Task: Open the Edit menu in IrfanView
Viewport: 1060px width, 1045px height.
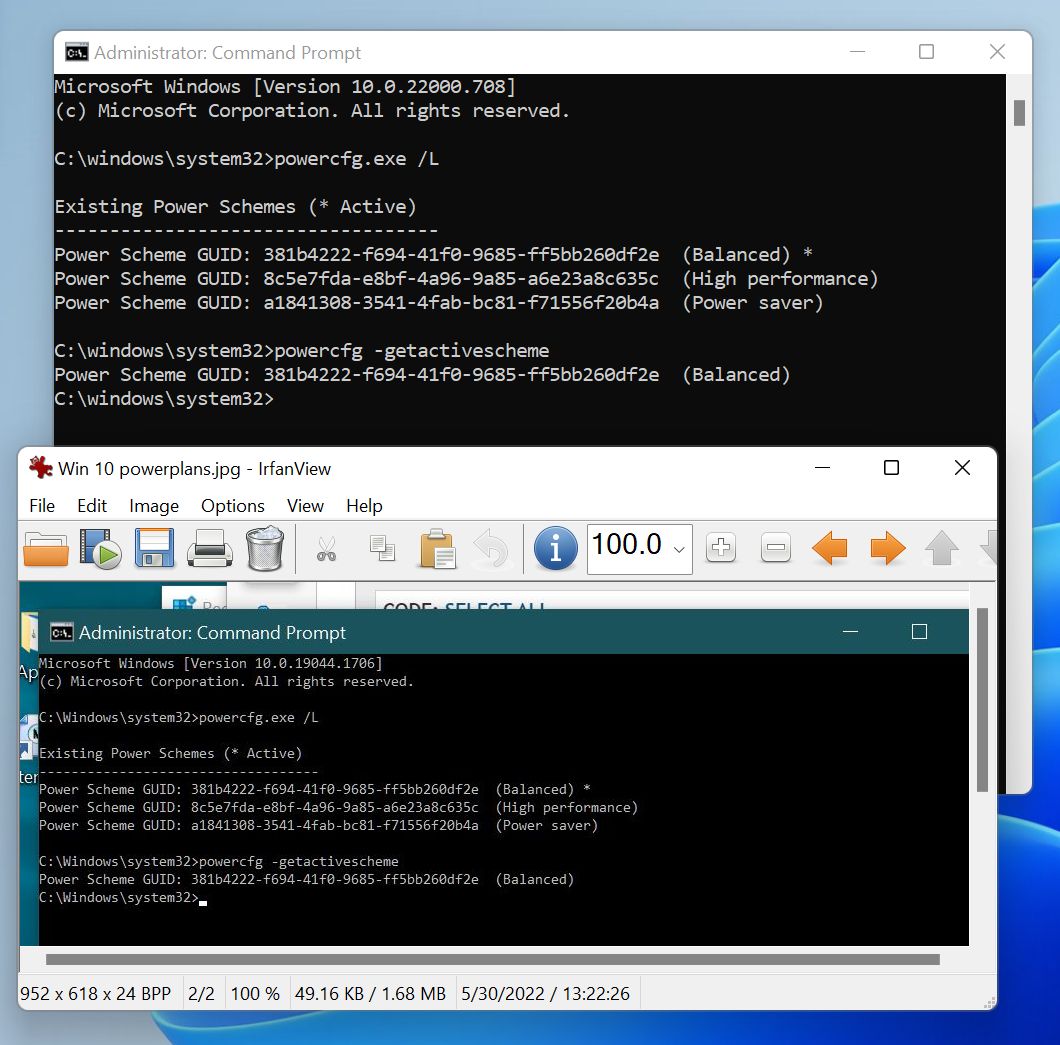Action: coord(92,506)
